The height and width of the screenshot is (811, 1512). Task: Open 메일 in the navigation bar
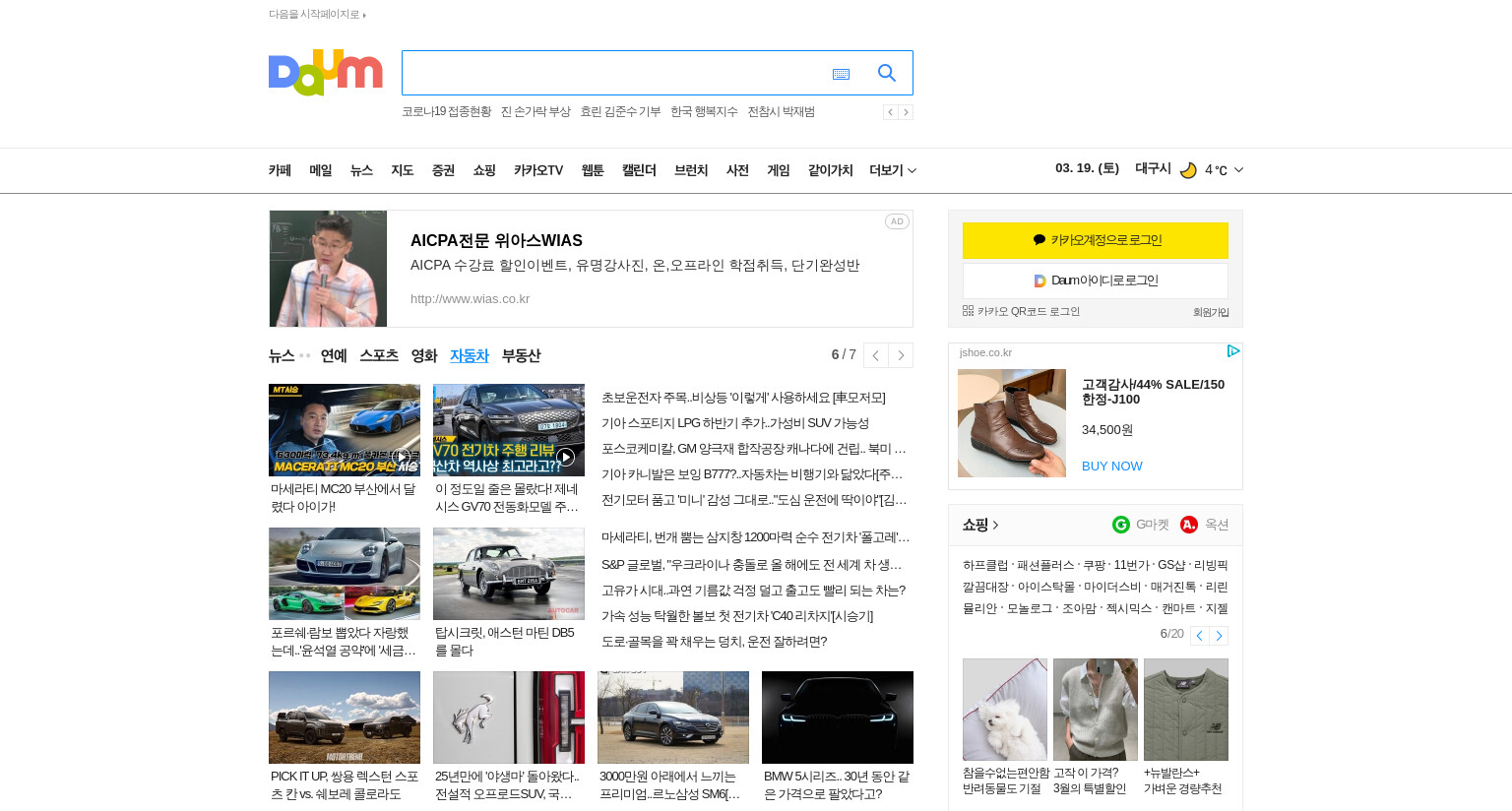(x=321, y=170)
